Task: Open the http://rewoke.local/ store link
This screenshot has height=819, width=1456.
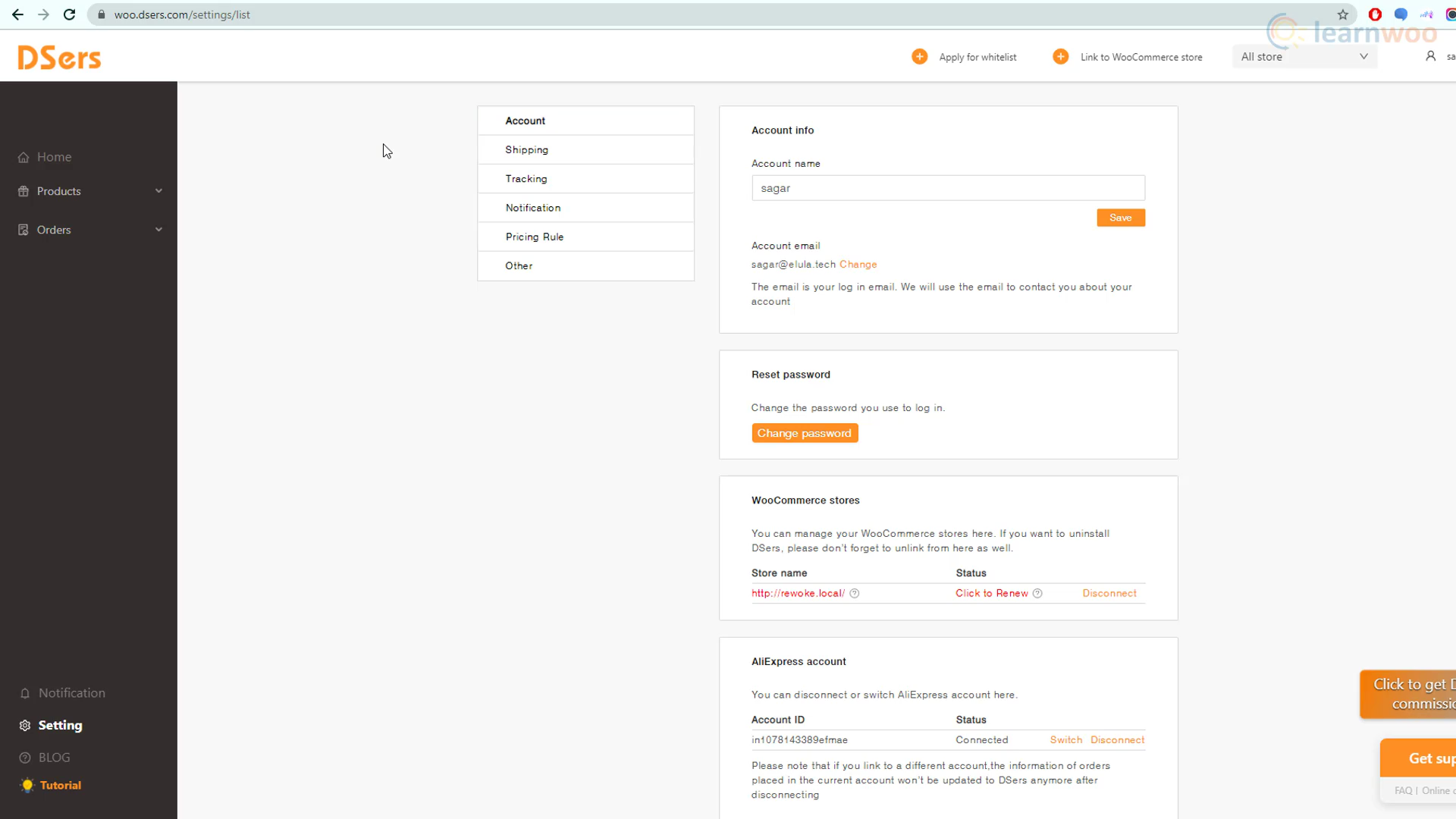Action: [798, 594]
